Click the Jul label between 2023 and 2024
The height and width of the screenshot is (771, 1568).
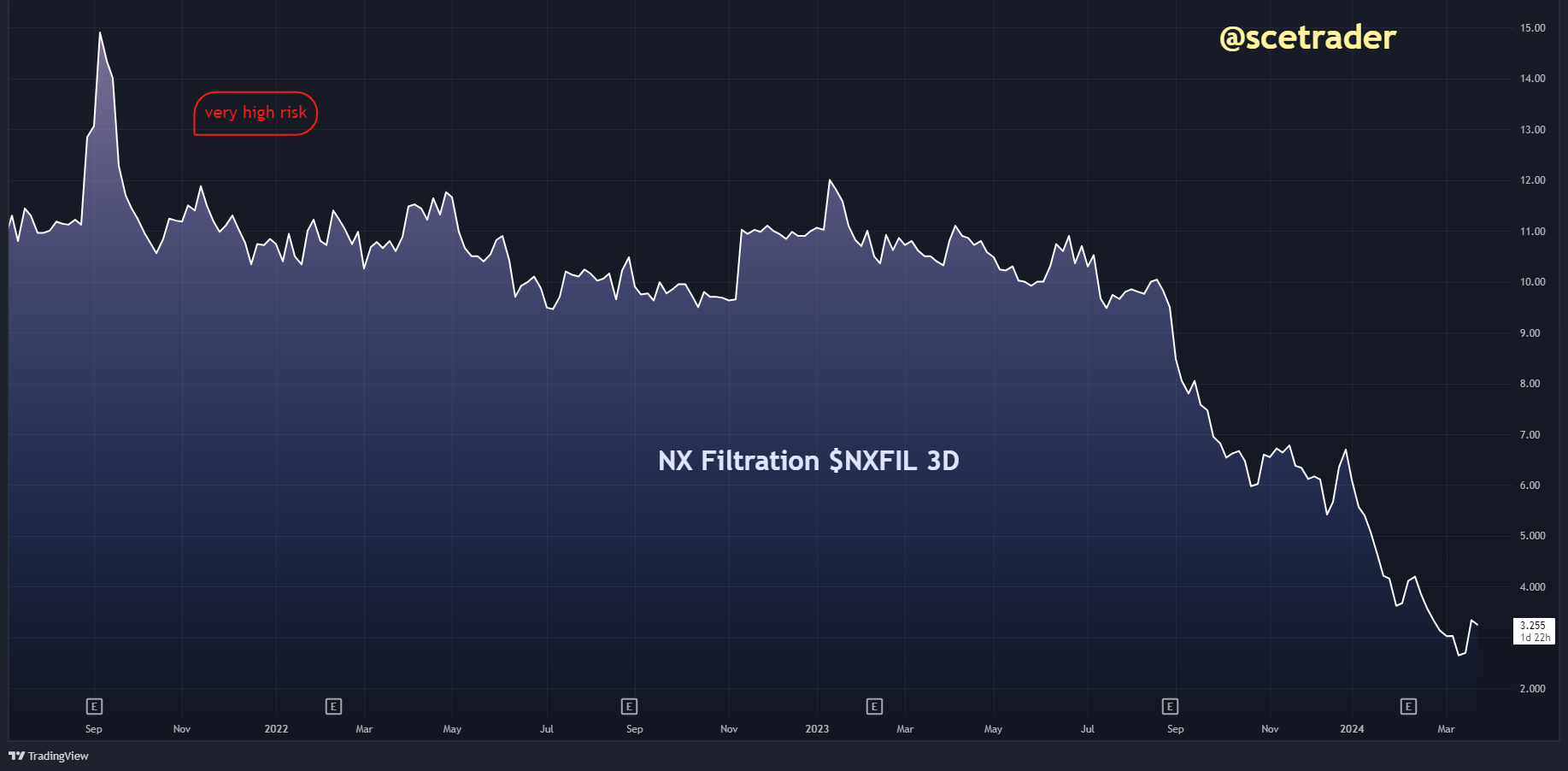[x=1088, y=729]
